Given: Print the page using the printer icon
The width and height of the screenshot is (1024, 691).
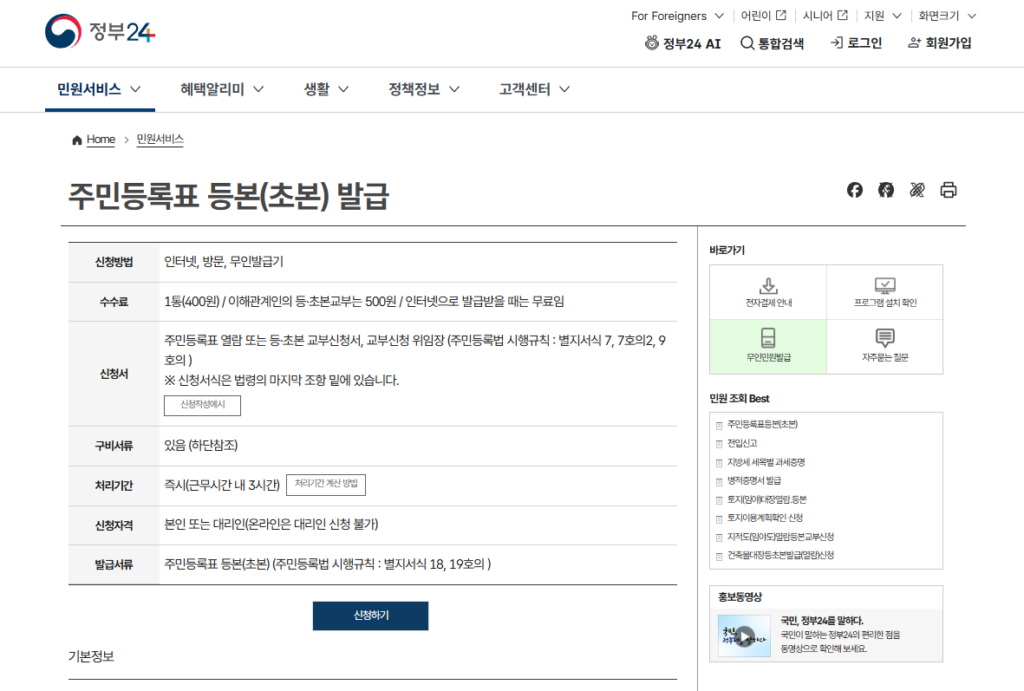Looking at the screenshot, I should 948,189.
